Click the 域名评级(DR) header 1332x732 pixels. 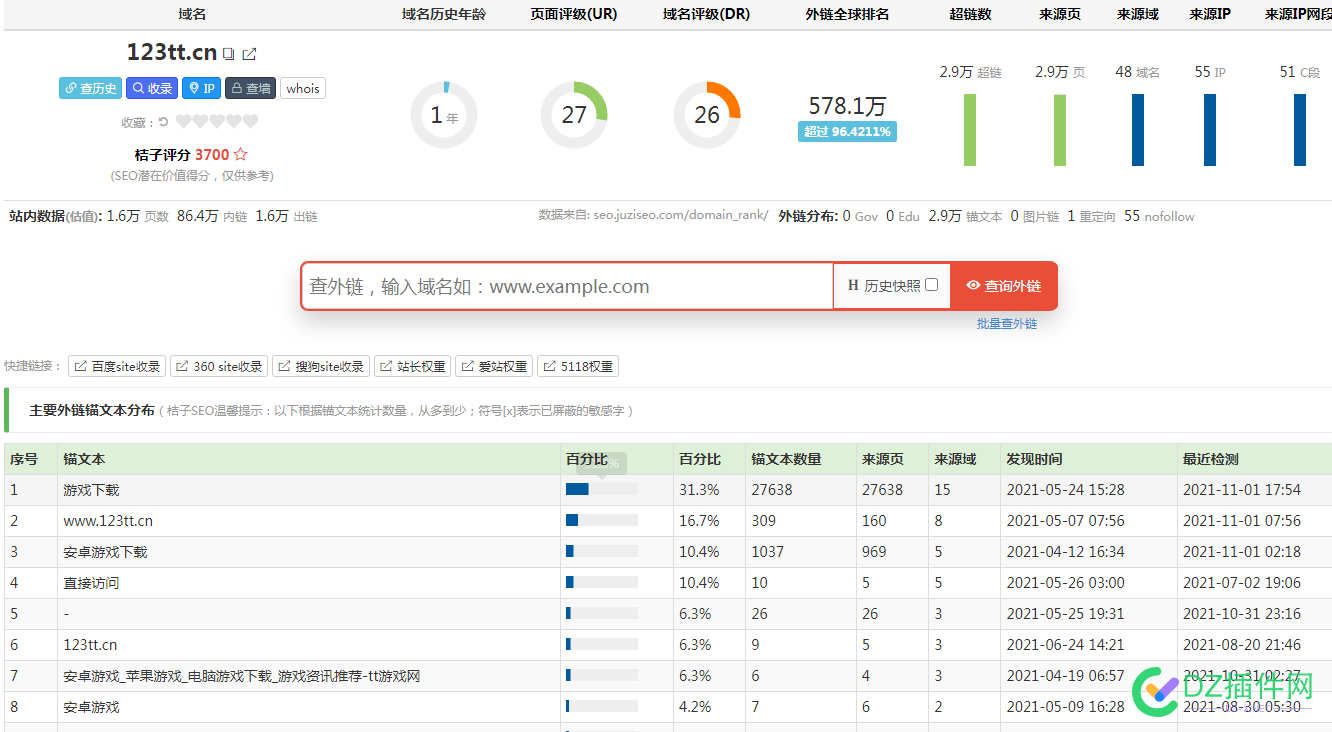click(706, 14)
